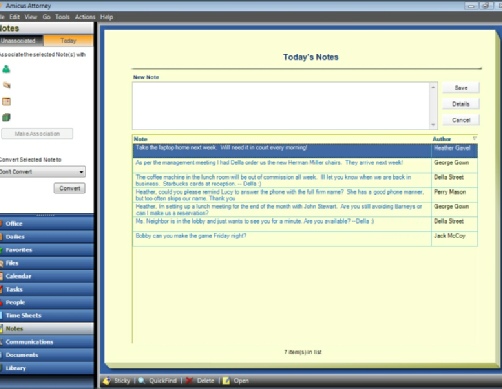Save the new note
This screenshot has width=502, height=389.
pos(461,88)
